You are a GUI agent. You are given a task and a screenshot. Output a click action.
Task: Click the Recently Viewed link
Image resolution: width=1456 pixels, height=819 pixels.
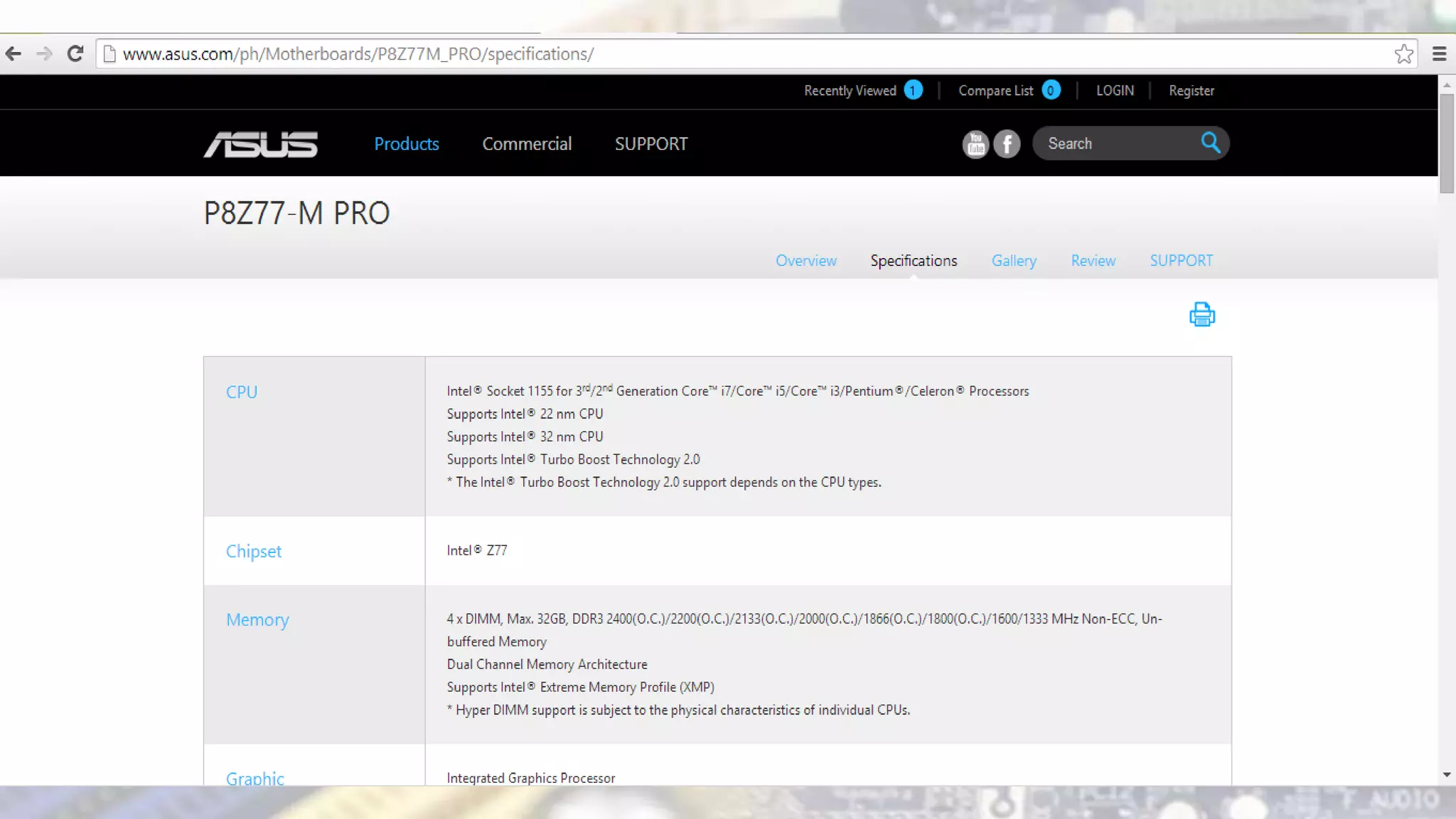click(x=850, y=90)
